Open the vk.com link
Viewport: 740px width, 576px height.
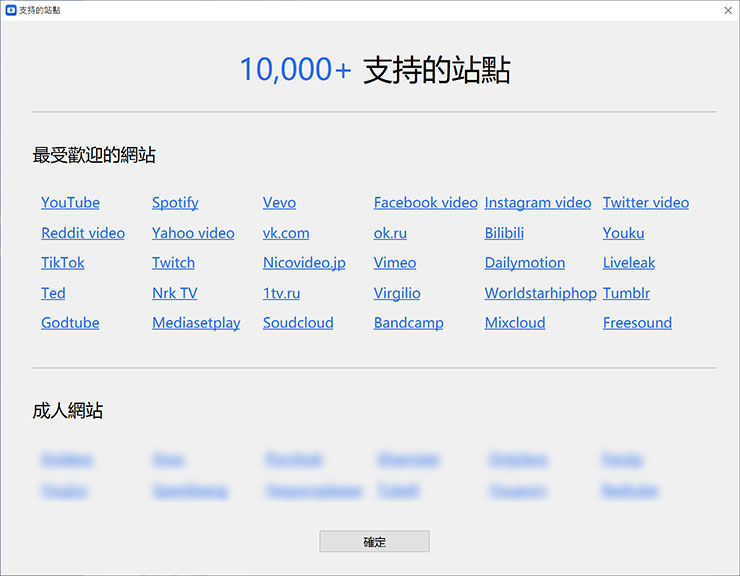[x=286, y=233]
